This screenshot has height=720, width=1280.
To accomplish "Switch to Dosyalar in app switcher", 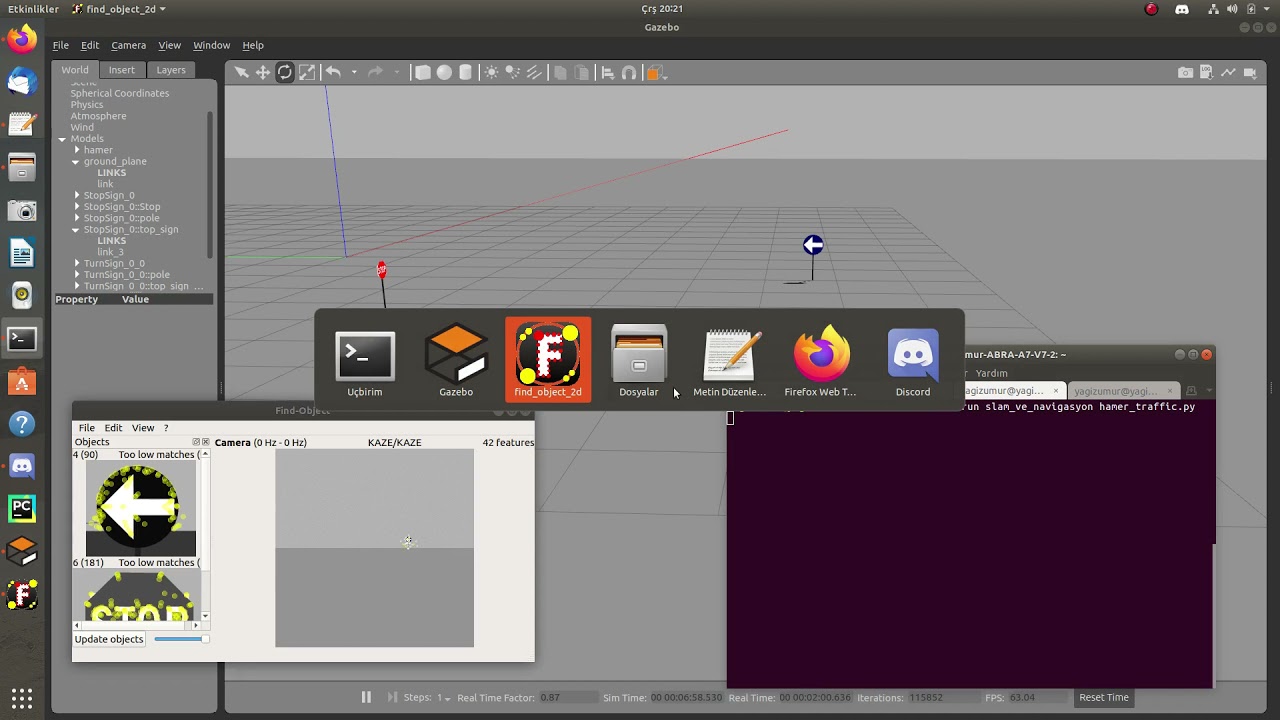I will [638, 360].
